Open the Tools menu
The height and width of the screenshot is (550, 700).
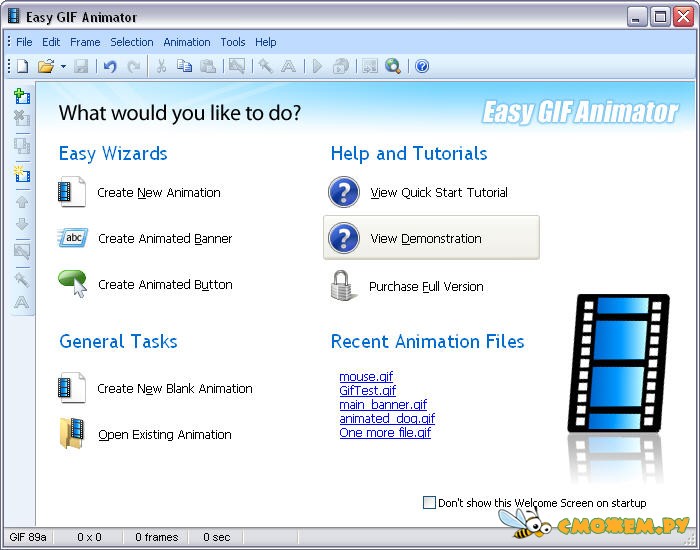pyautogui.click(x=233, y=42)
